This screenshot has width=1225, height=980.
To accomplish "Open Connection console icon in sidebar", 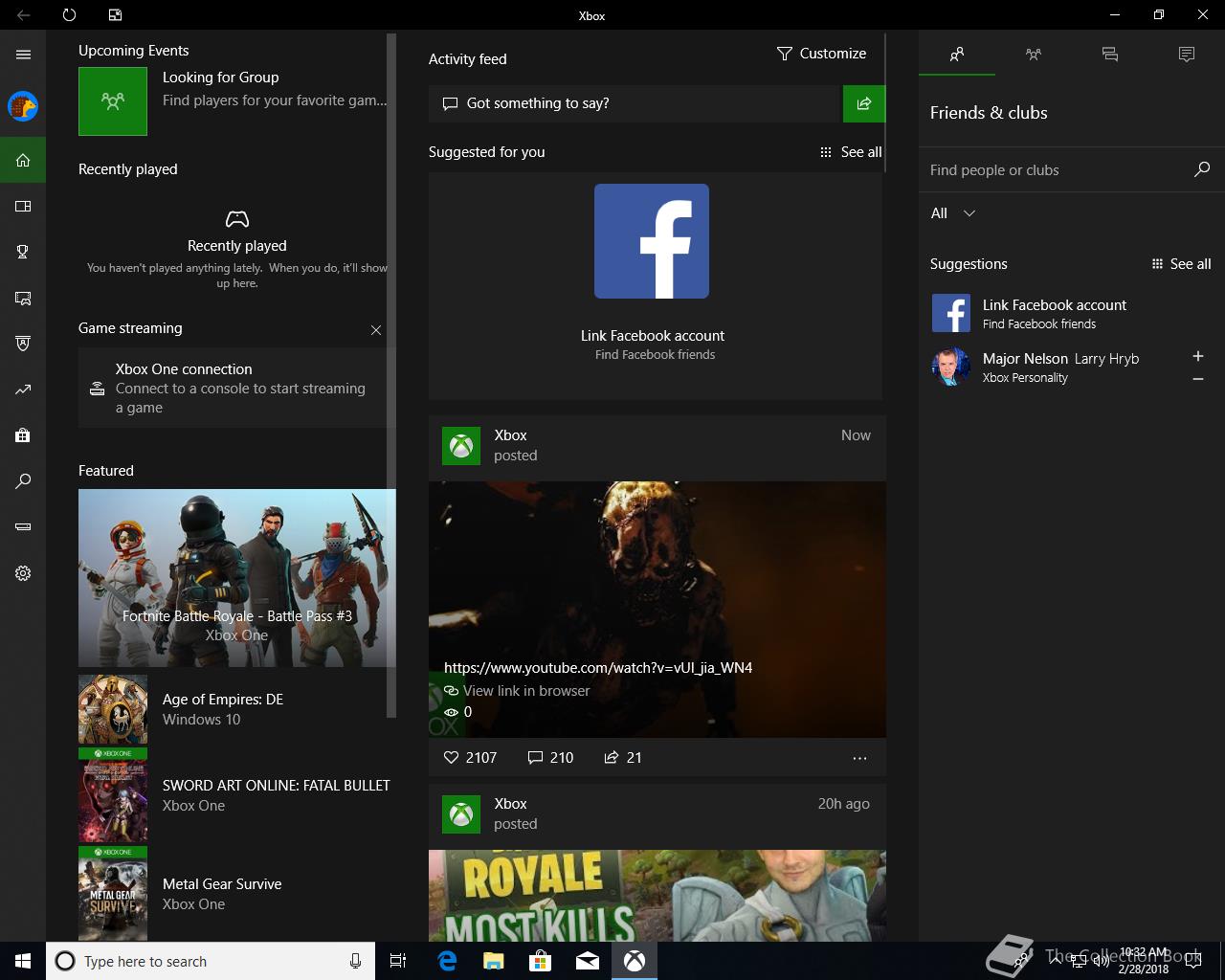I will pos(23,527).
